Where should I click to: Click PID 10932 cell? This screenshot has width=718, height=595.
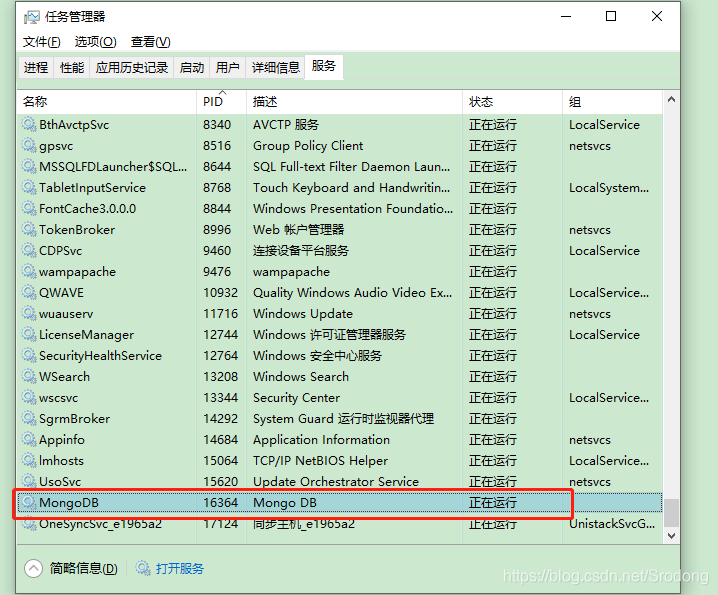click(x=220, y=293)
